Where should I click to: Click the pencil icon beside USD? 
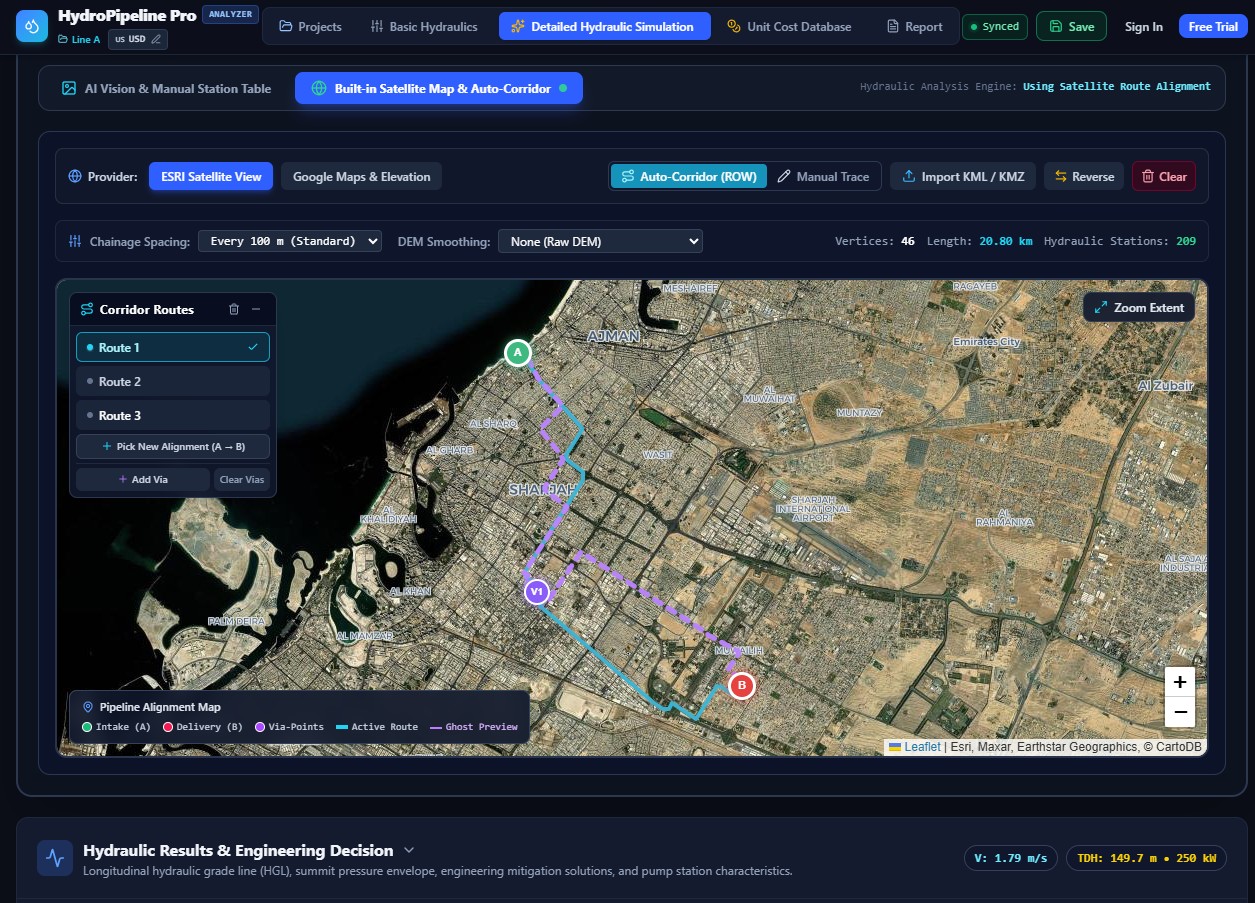(156, 39)
